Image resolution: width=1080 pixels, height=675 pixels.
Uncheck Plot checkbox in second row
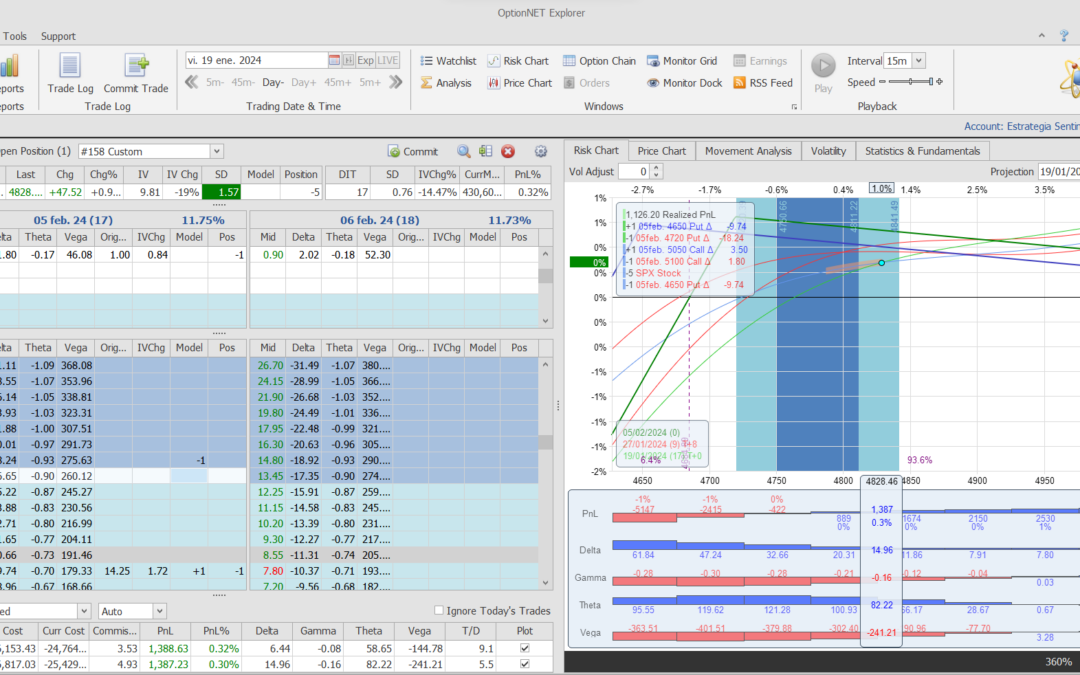tap(526, 664)
